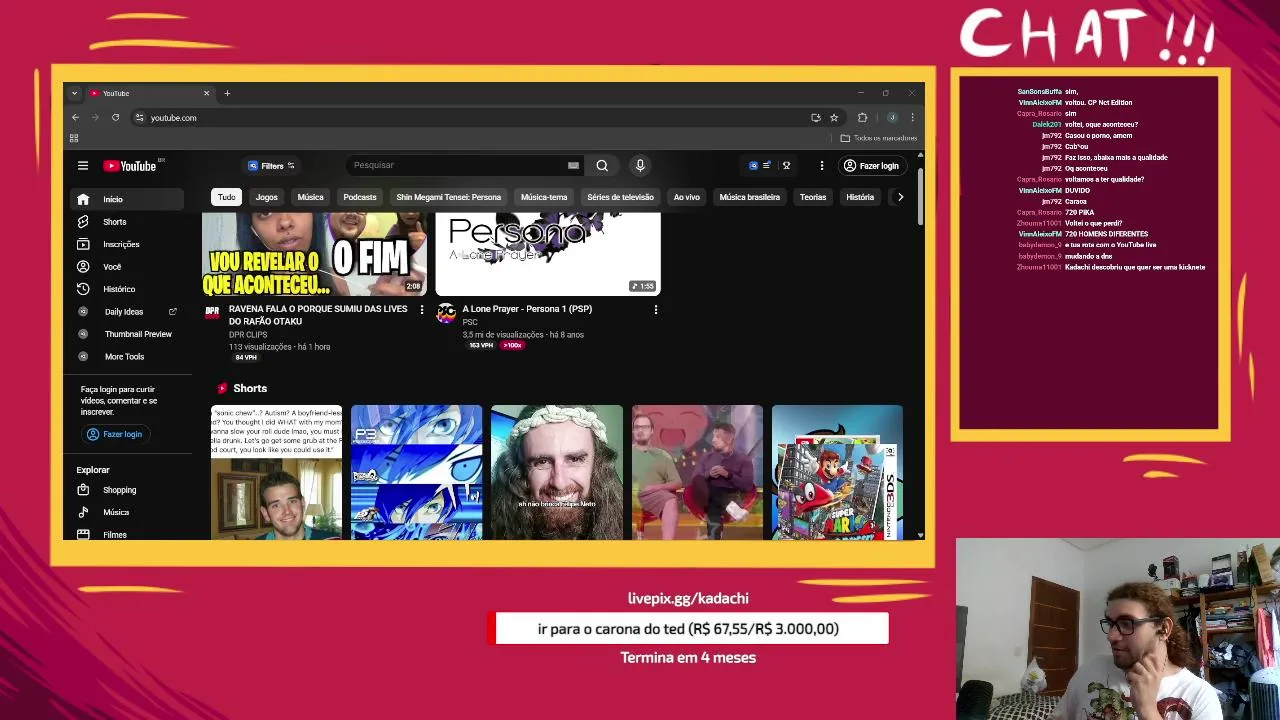The width and height of the screenshot is (1280, 720).
Task: Open the A Lone Prayer - Persona 1 (PSP) title
Action: pyautogui.click(x=527, y=309)
